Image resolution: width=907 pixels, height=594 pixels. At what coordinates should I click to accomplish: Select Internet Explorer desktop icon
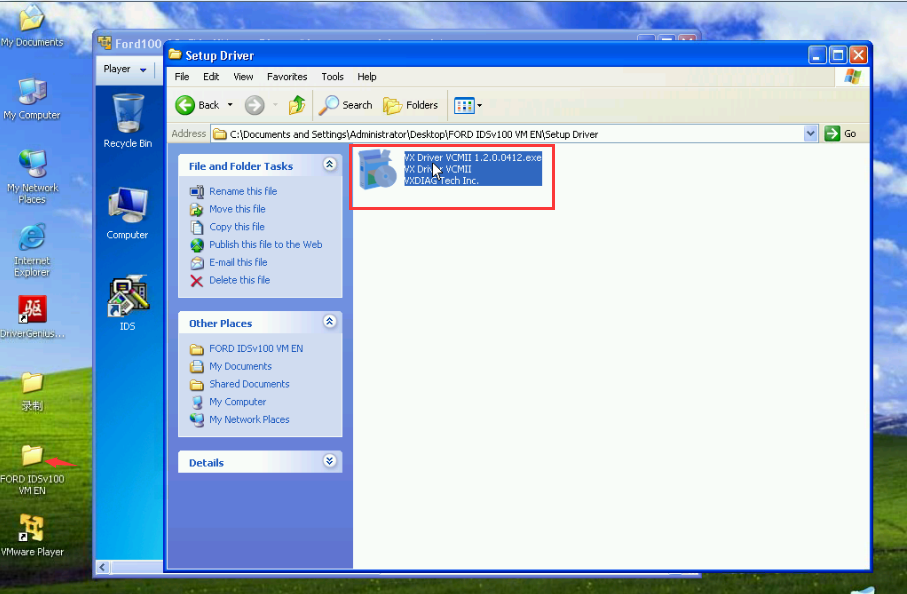(32, 250)
